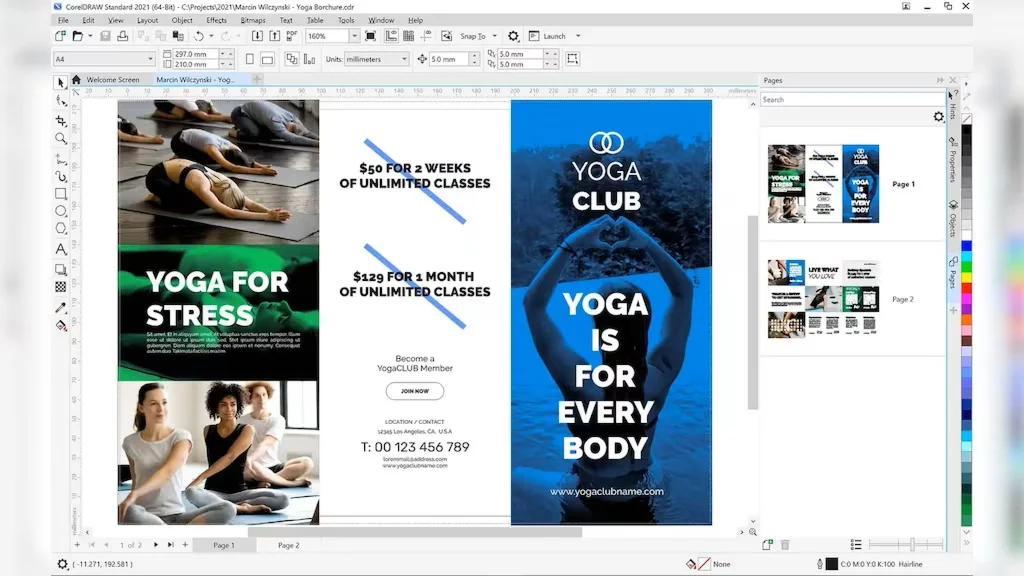Viewport: 1024px width, 576px height.
Task: Open the Layout menu
Action: pos(147,20)
